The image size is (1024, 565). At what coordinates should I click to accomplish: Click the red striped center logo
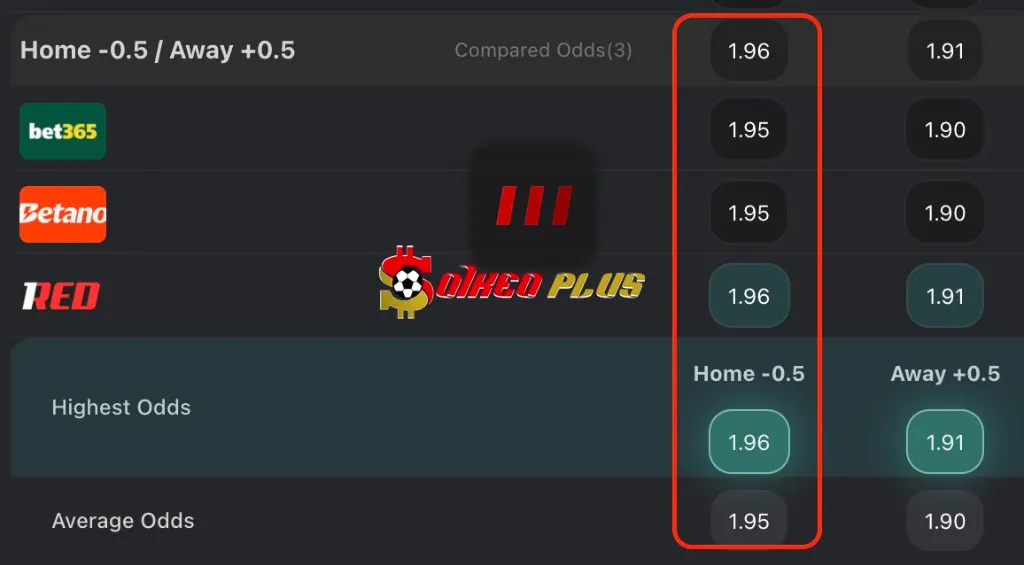pyautogui.click(x=534, y=206)
